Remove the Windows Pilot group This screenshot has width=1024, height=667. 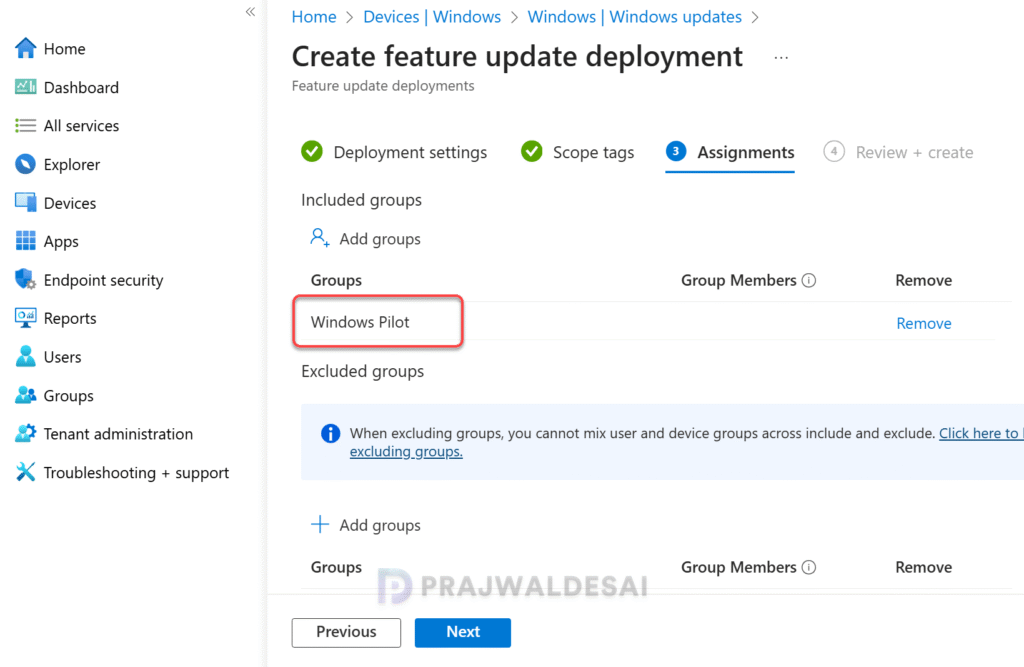923,323
